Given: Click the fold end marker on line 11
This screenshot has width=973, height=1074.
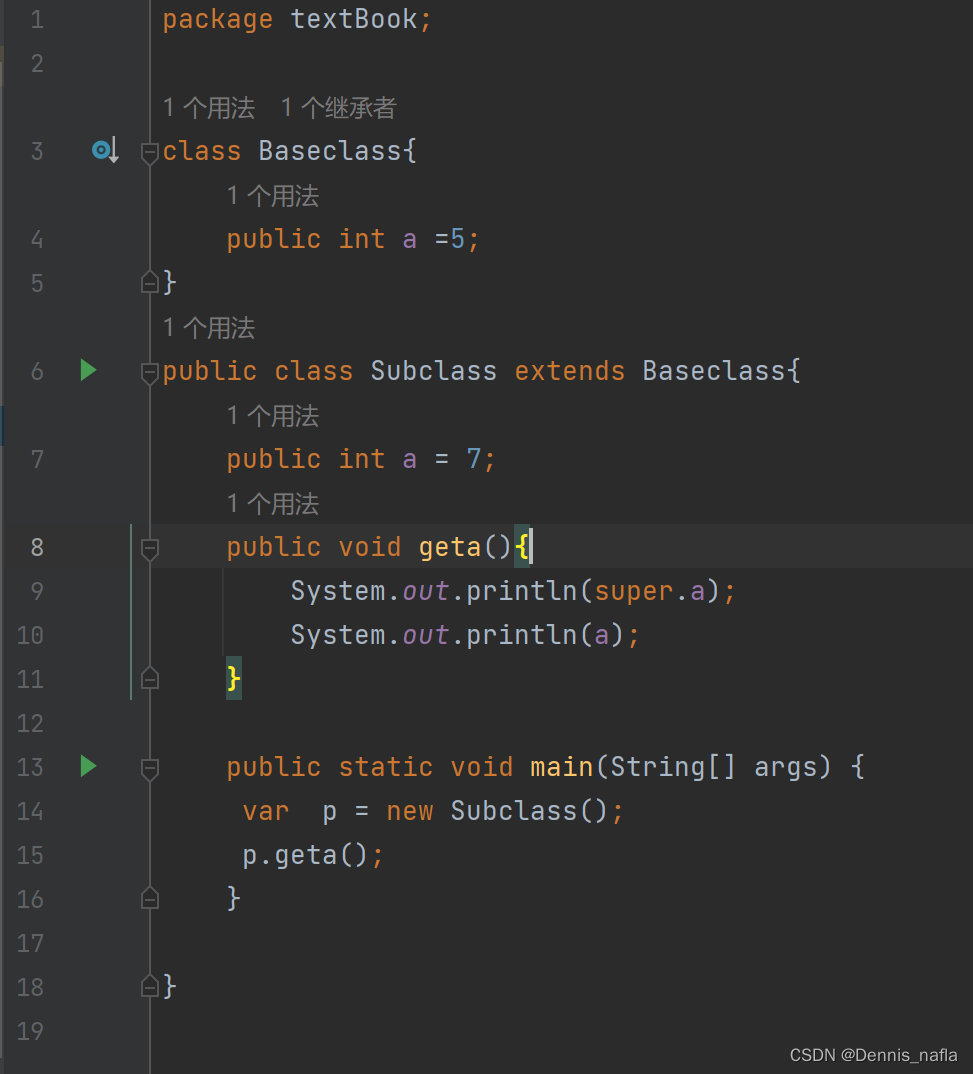Looking at the screenshot, I should coord(149,679).
